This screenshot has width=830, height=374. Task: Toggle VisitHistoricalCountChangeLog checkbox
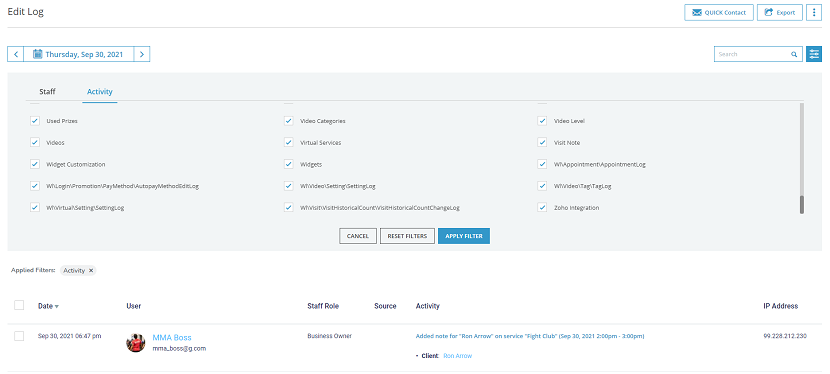click(x=288, y=208)
